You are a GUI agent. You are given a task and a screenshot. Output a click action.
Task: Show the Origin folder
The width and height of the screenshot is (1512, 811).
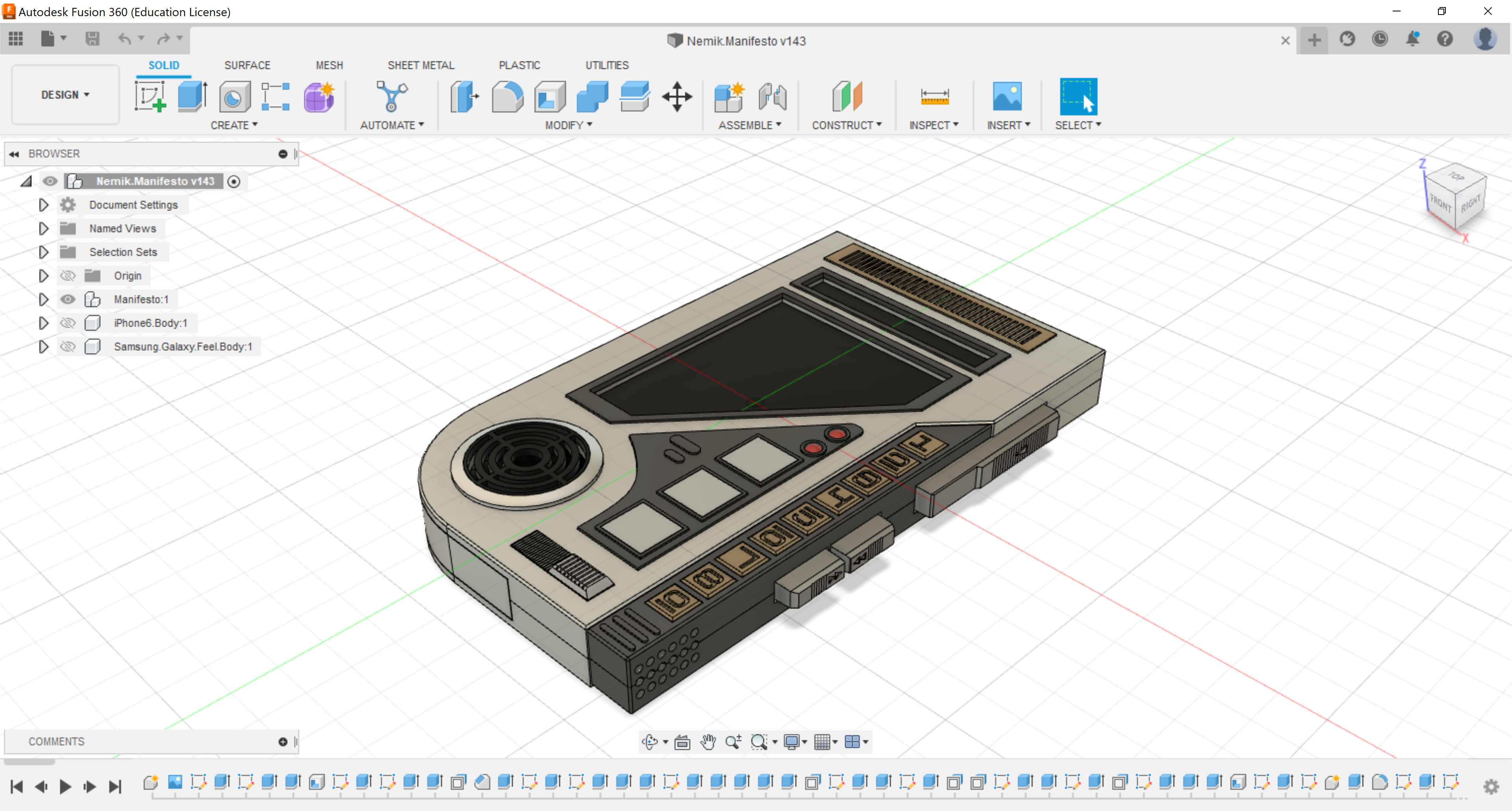pos(68,276)
